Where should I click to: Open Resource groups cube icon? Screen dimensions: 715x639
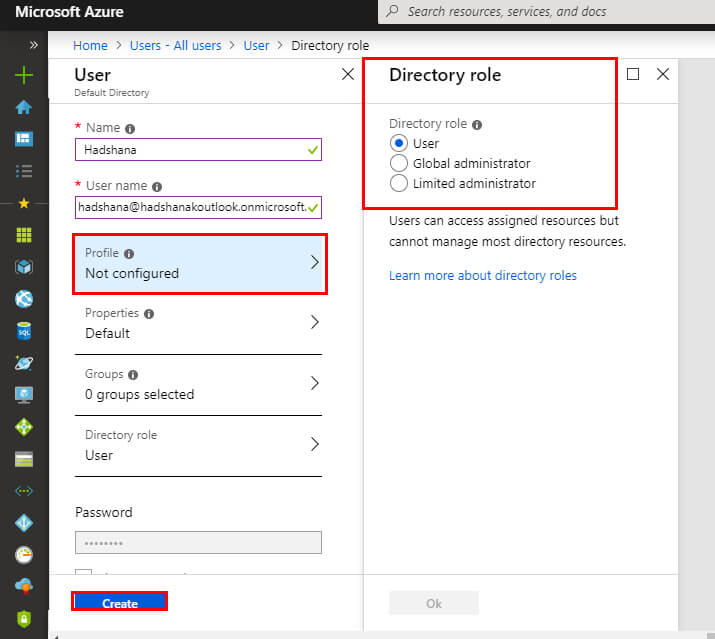click(24, 267)
